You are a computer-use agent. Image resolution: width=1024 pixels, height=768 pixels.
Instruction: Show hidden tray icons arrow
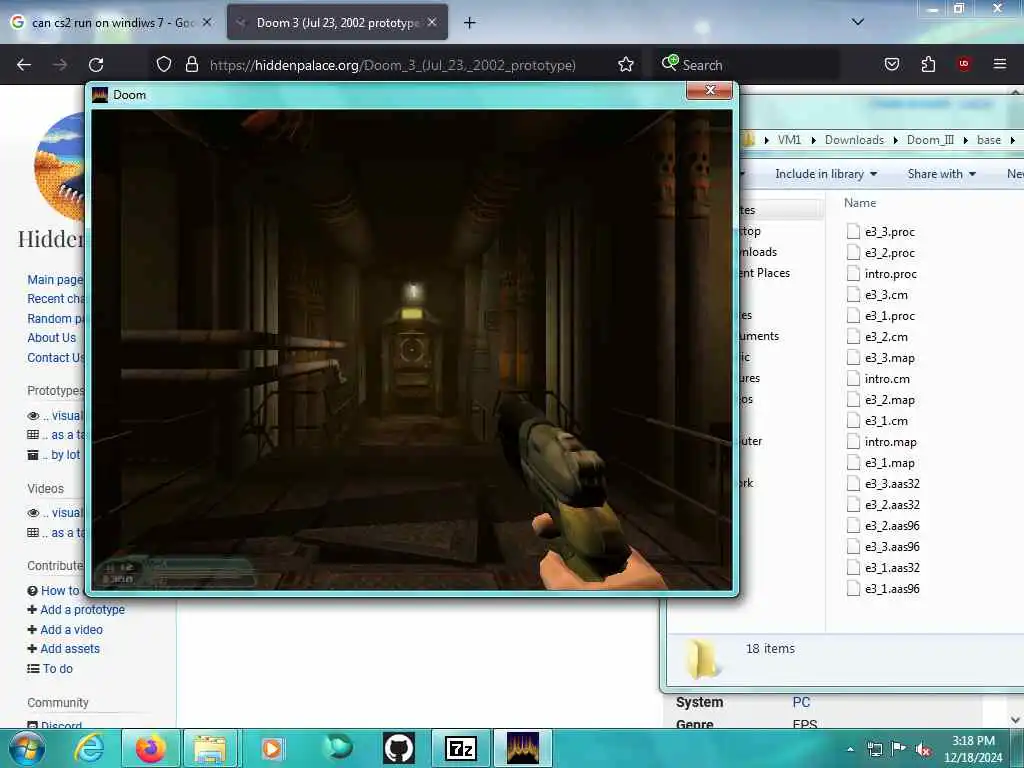pos(850,749)
